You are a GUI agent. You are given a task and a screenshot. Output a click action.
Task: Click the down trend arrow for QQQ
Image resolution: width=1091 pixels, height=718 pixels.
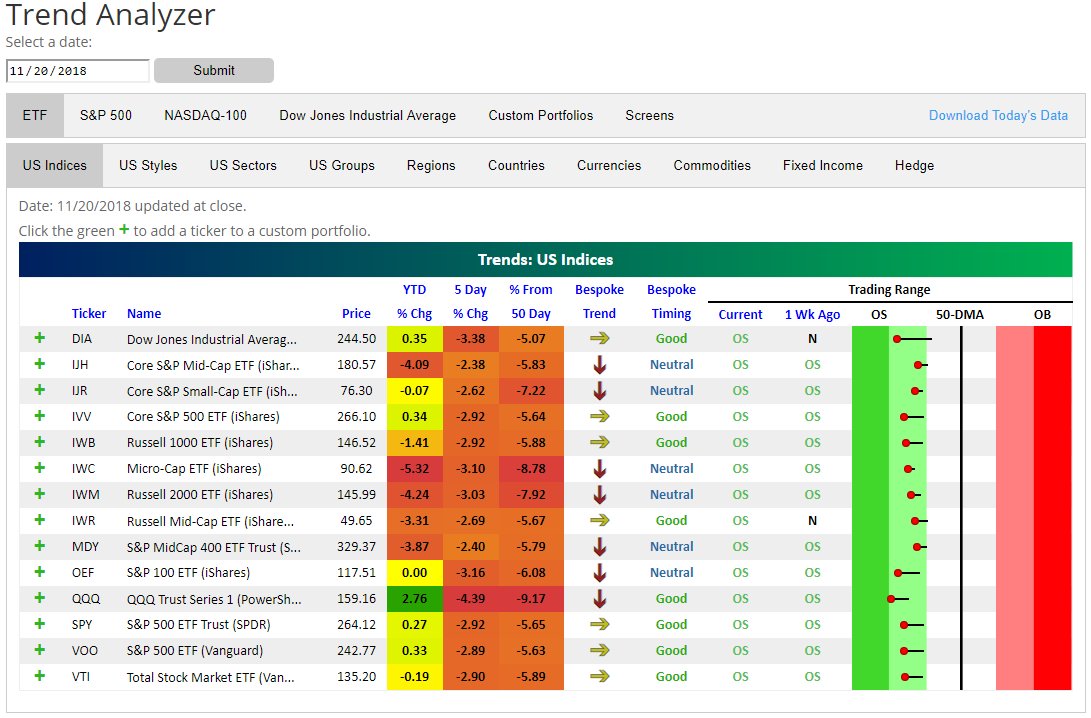[x=599, y=598]
